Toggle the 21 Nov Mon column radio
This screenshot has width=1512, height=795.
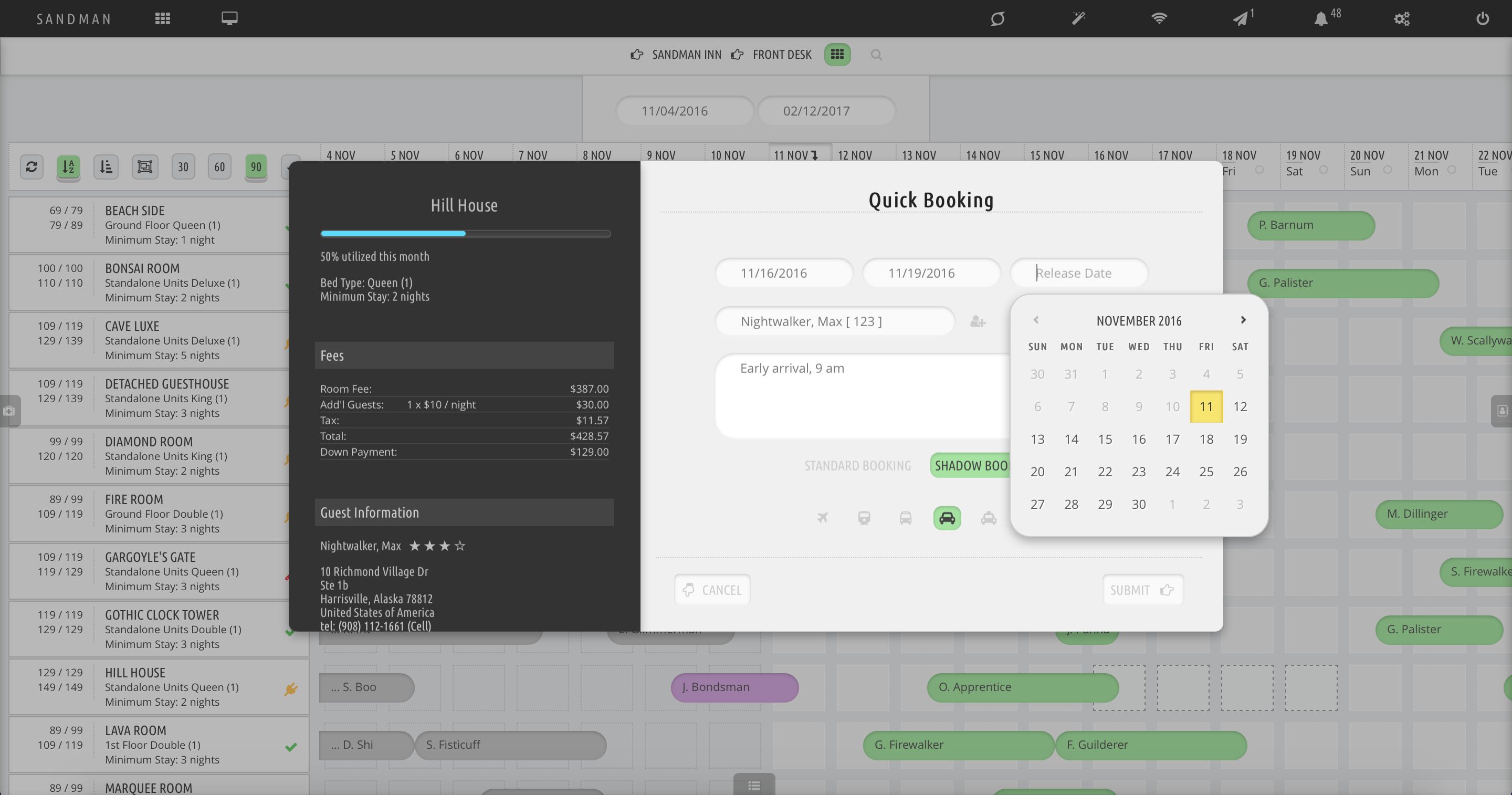coord(1451,170)
